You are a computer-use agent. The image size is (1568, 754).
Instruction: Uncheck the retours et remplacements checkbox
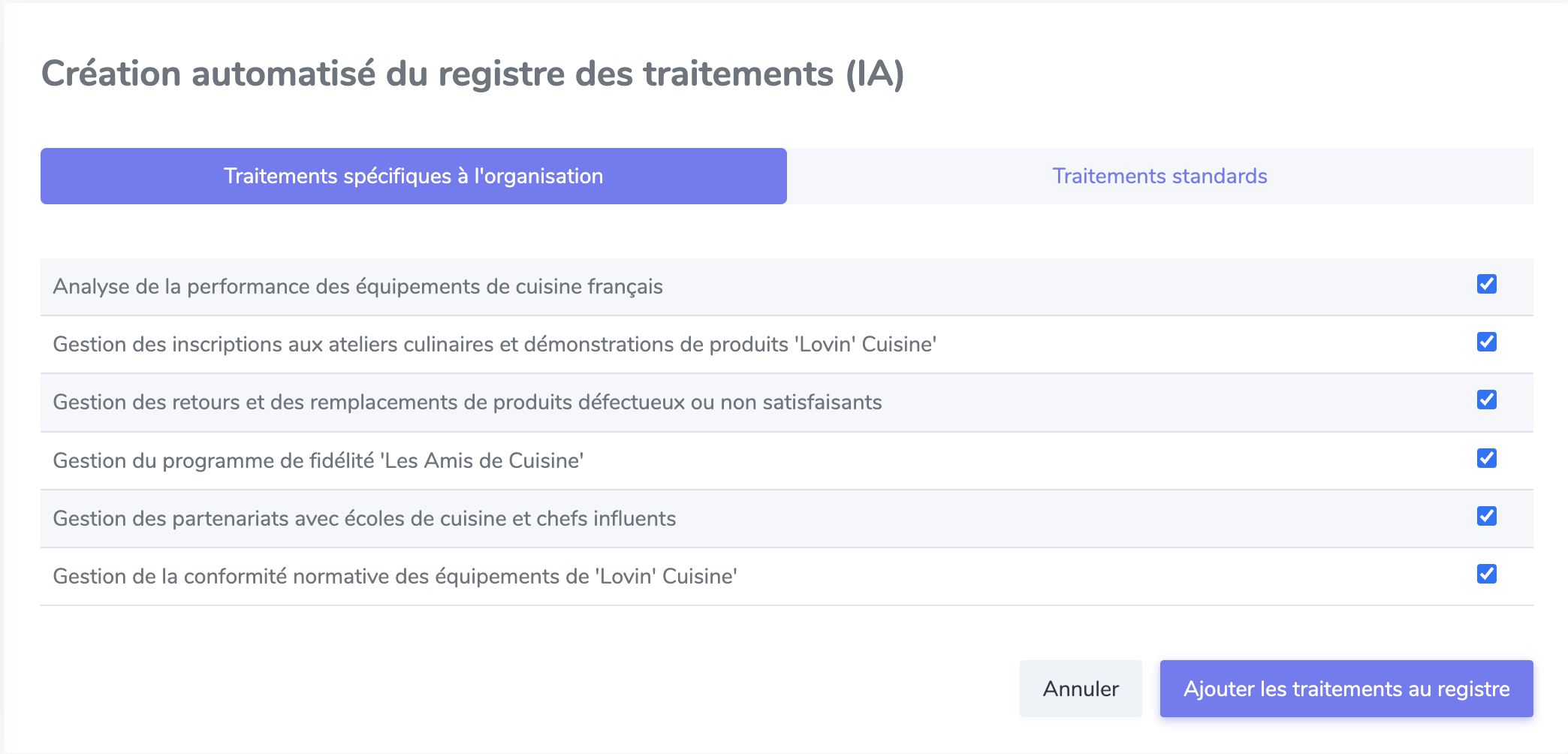tap(1486, 400)
